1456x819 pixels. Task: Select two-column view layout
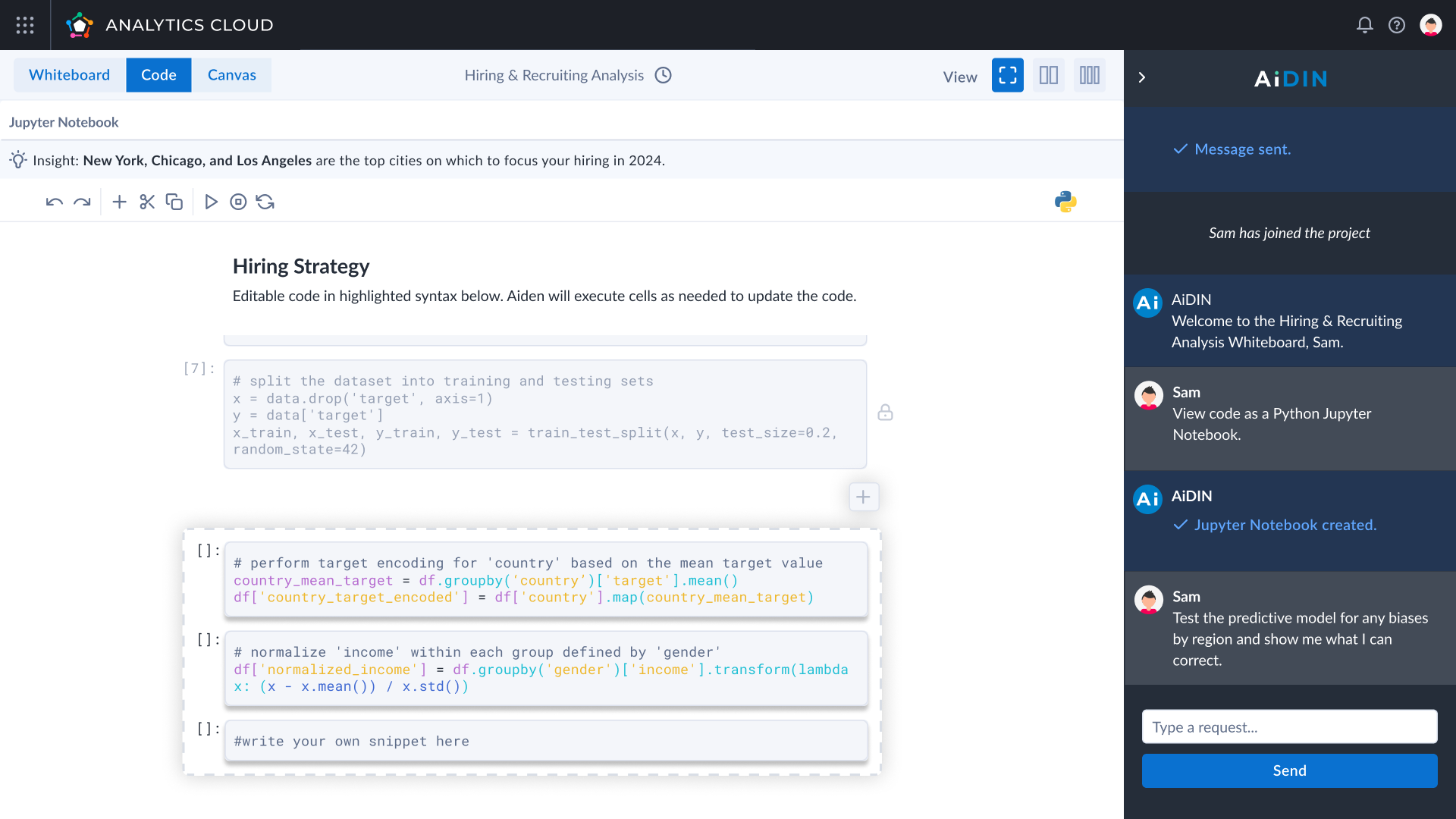click(x=1049, y=75)
